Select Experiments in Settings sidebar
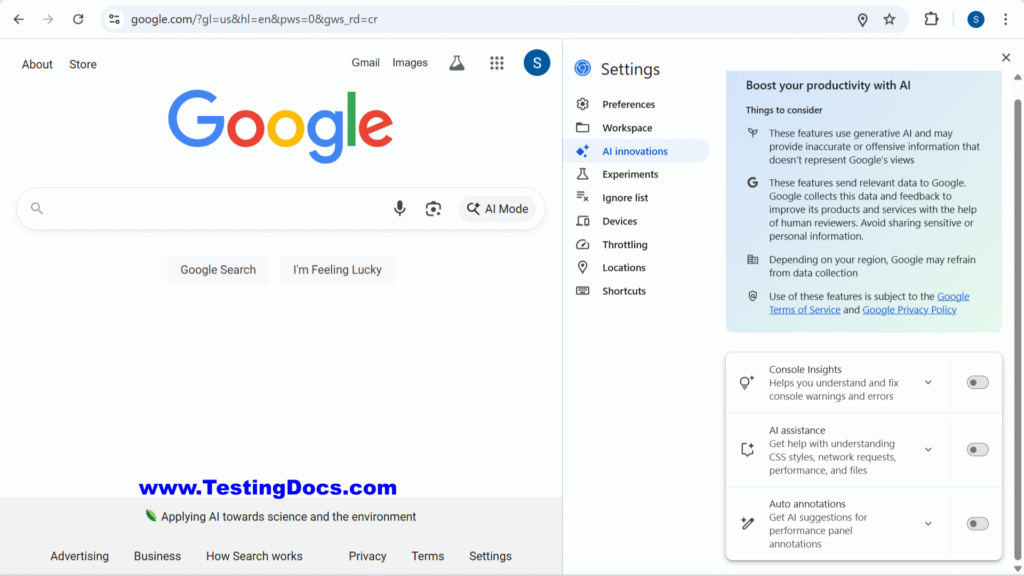Image resolution: width=1024 pixels, height=576 pixels. pyautogui.click(x=630, y=174)
